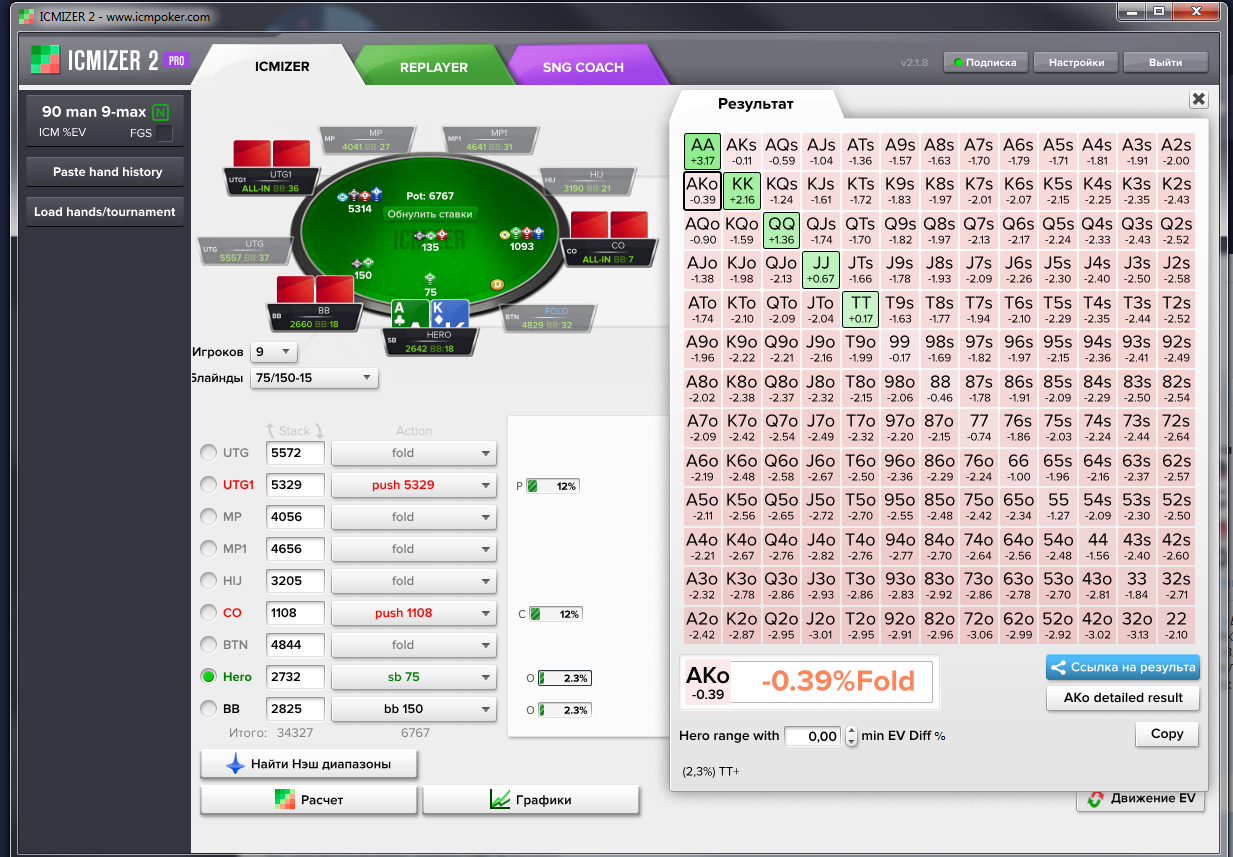Image resolution: width=1233 pixels, height=857 pixels.
Task: Adjust the UTG1 push range slider P 12%
Action: click(553, 486)
